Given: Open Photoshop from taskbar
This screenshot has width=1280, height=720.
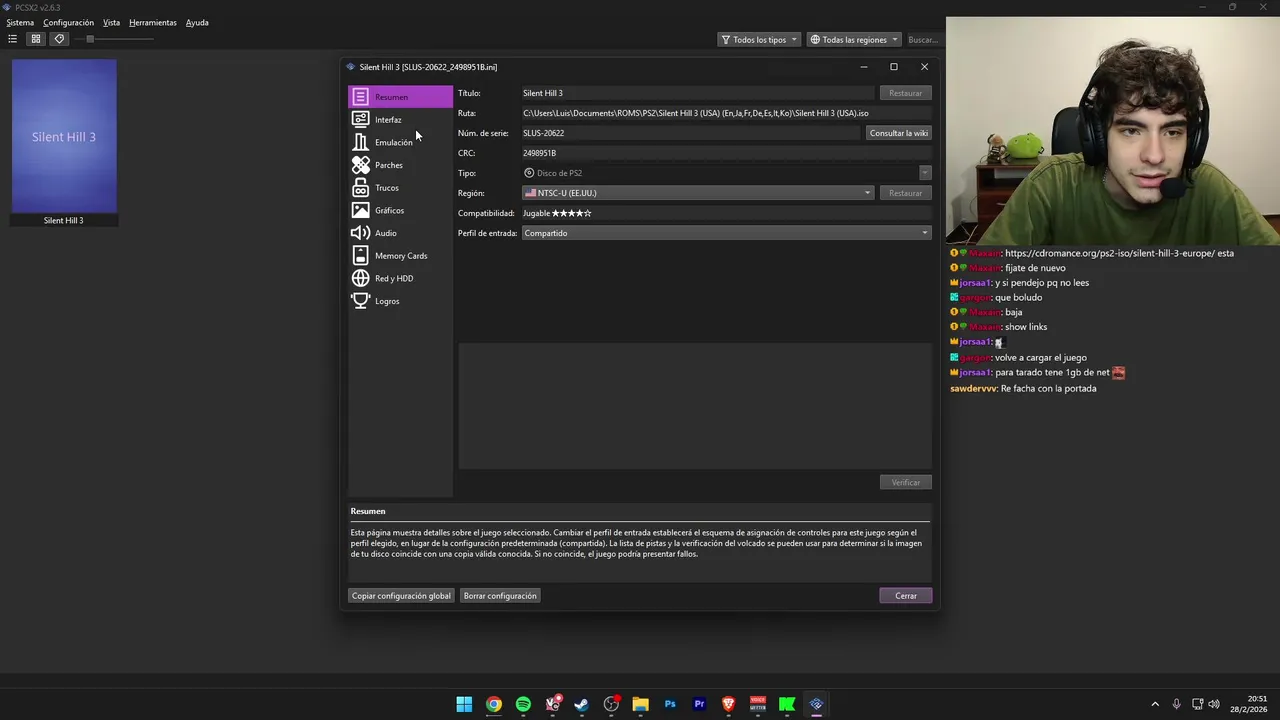Looking at the screenshot, I should tap(670, 704).
